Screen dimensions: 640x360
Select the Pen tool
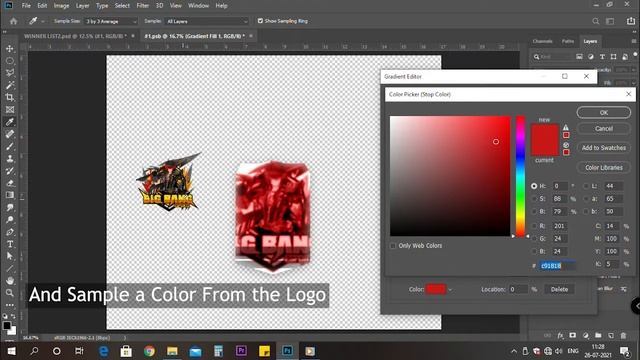(10, 232)
